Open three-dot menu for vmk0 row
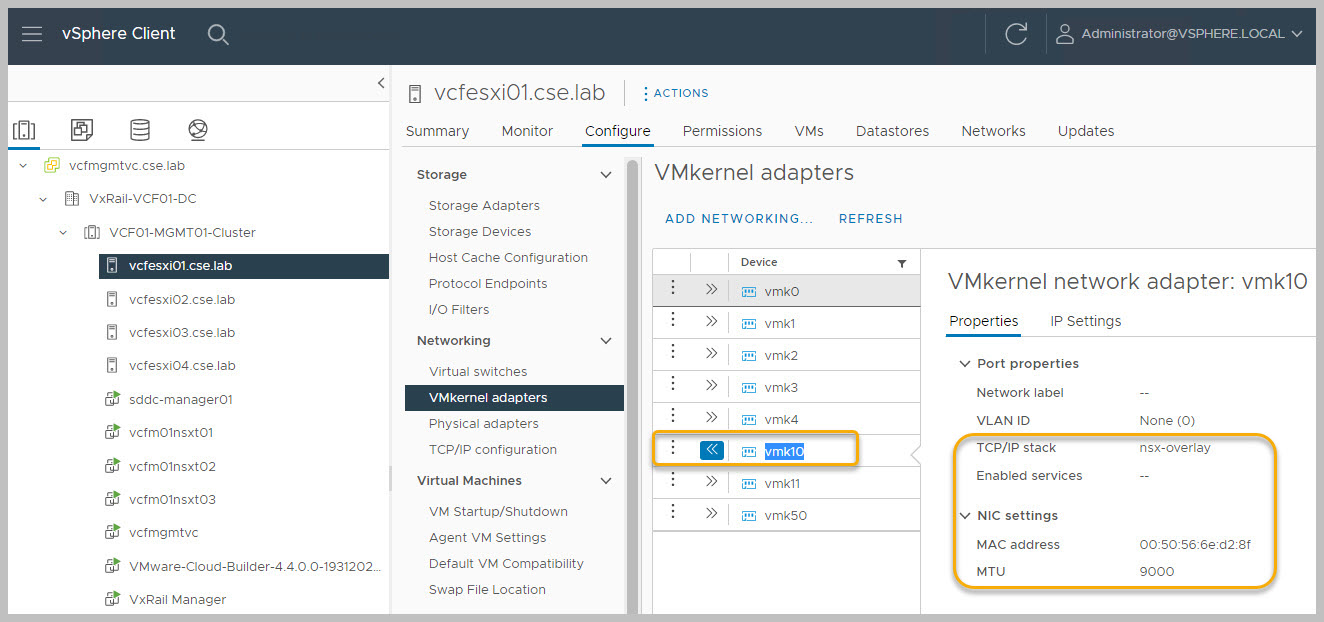Screen dimensions: 1324x622 point(673,290)
